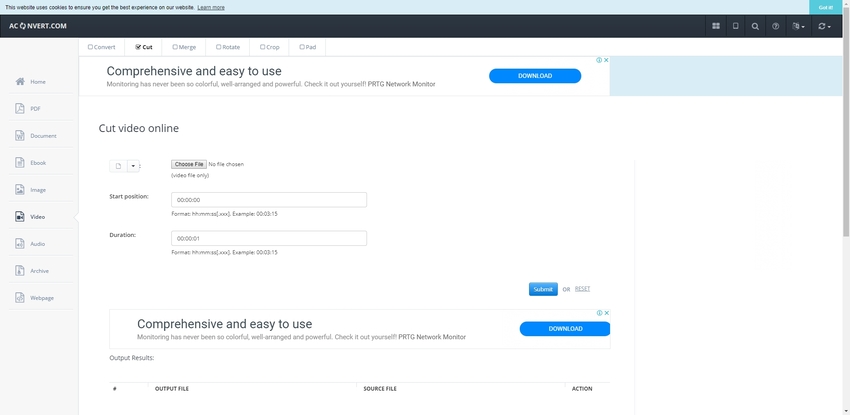
Task: Select Archive in the sidebar
Action: 38,270
